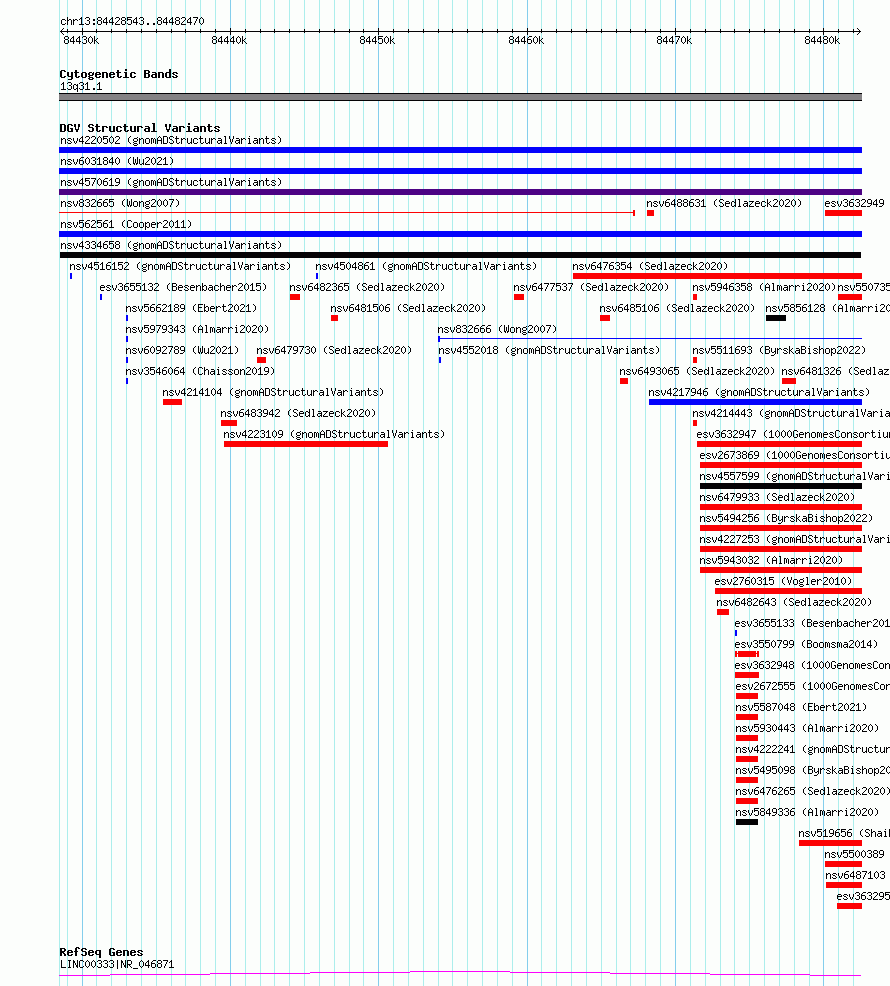Click nsv6483942 (Sedlazeck2020) label

click(298, 413)
